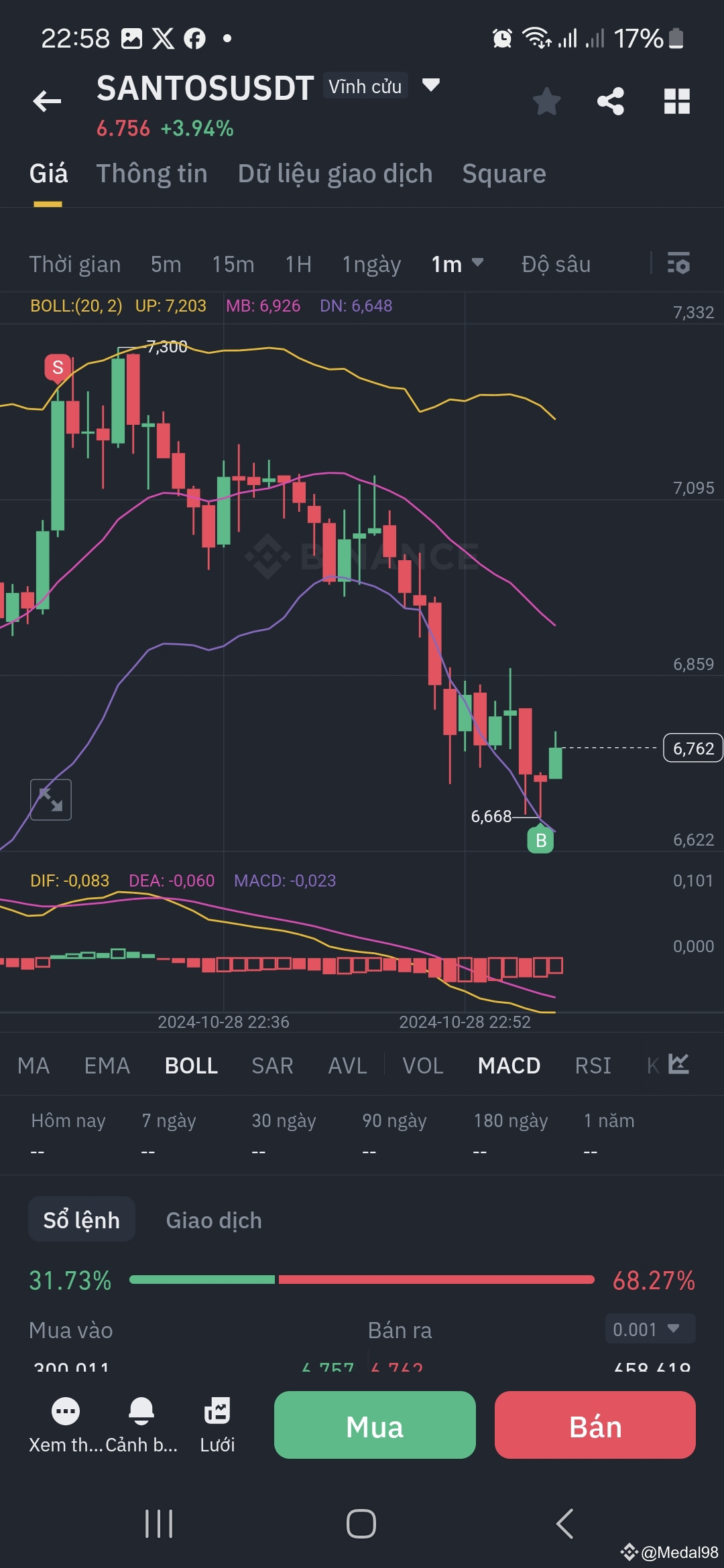Toggle the MACD indicator
The width and height of the screenshot is (724, 1568).
(x=509, y=1065)
